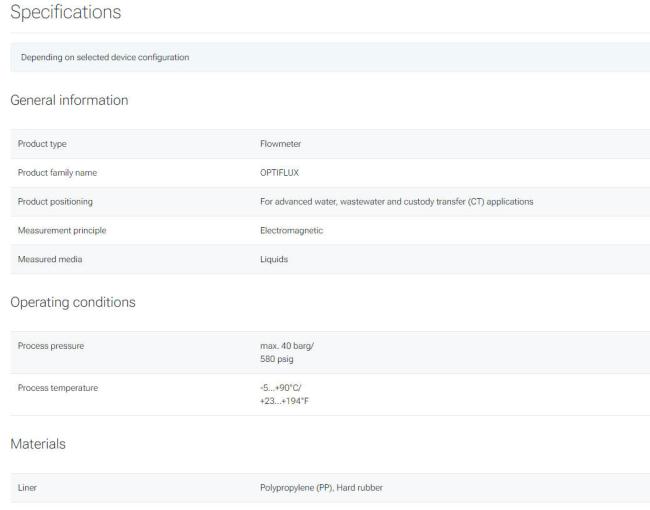The width and height of the screenshot is (650, 510).
Task: Click the Operating conditions section heading
Action: coord(73,302)
